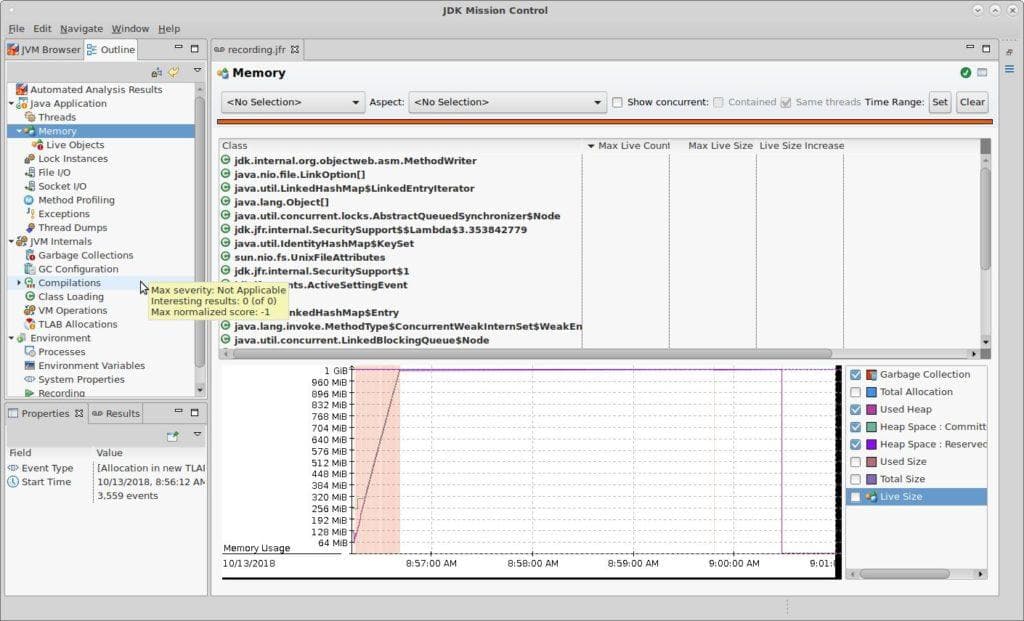
Task: Open the Properties view menu arrow
Action: [197, 434]
